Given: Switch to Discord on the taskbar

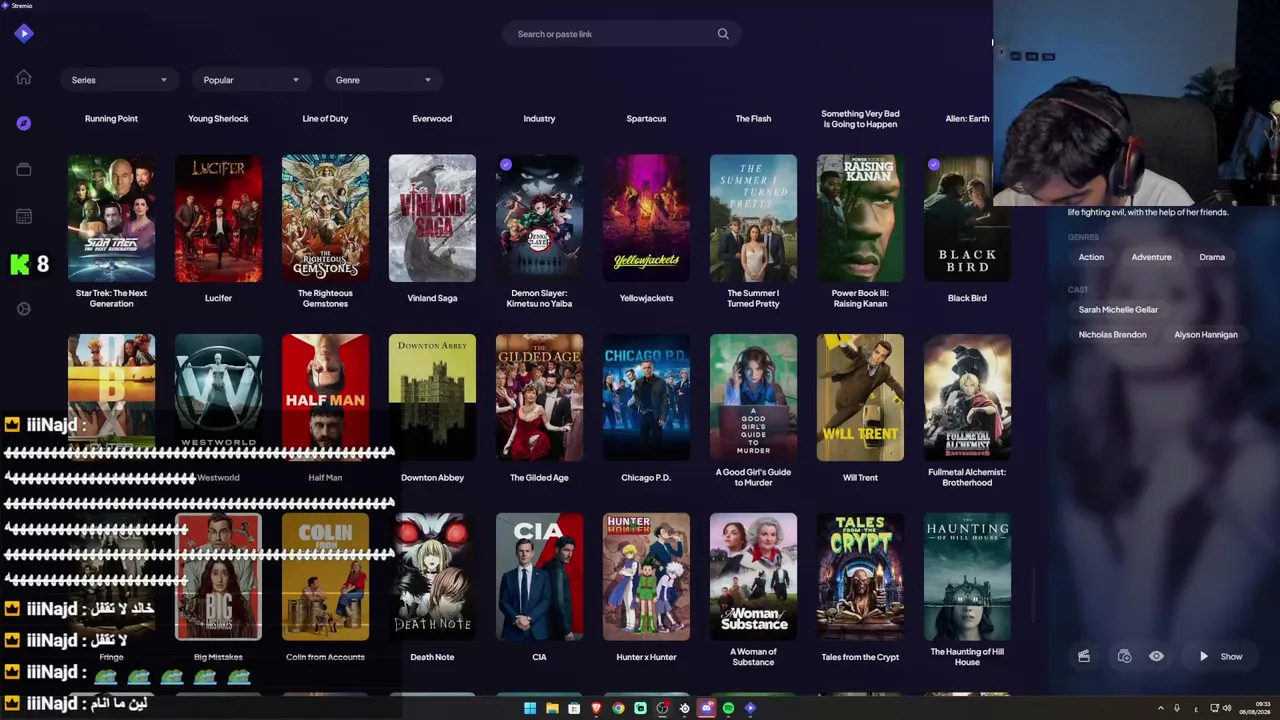Looking at the screenshot, I should pyautogui.click(x=706, y=708).
